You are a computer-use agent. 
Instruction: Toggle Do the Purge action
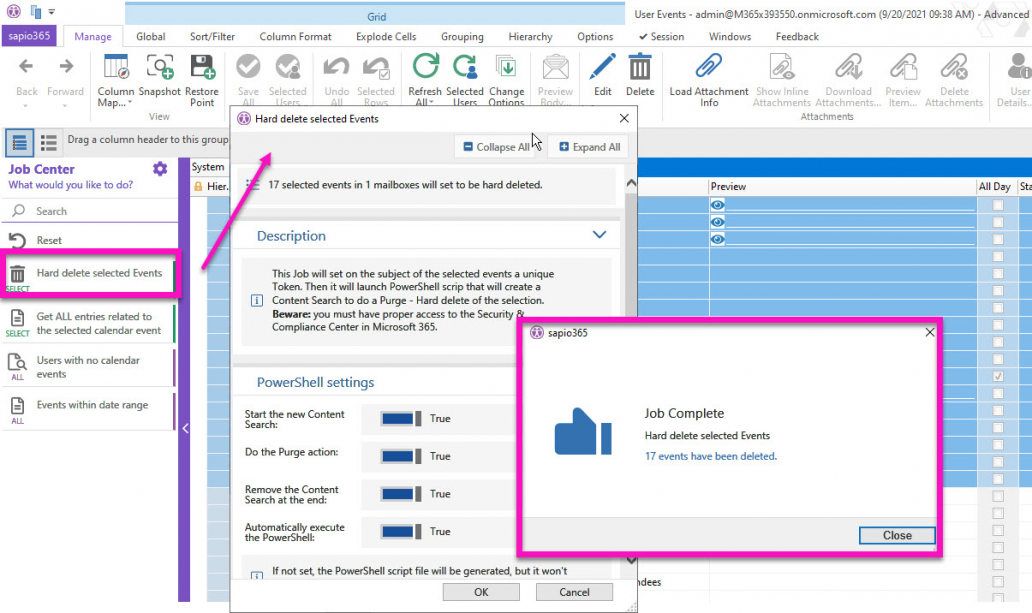point(401,456)
